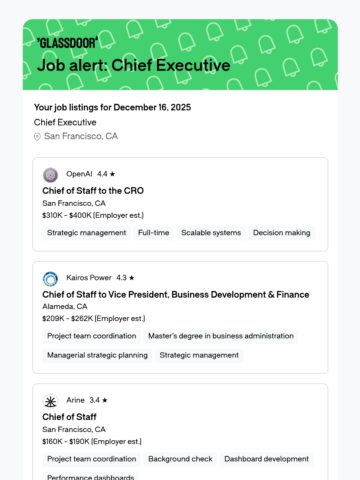Click the Kairos Power company logo
The image size is (360, 480).
(x=50, y=279)
